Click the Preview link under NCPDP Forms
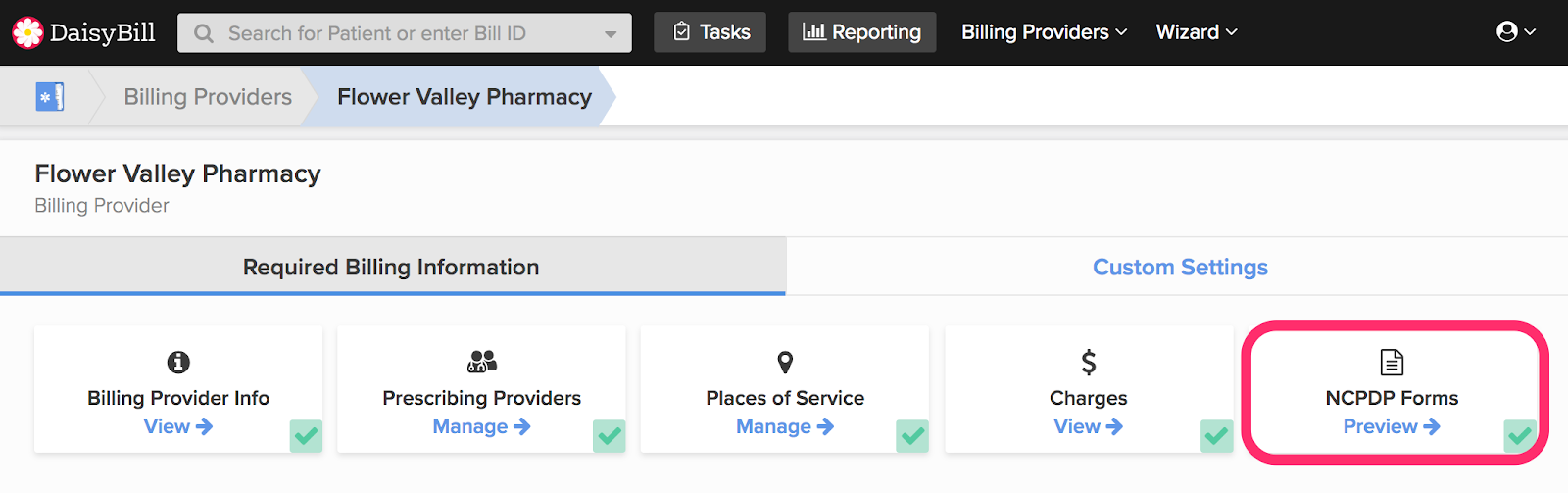Screen dimensions: 1568x493 (1392, 426)
